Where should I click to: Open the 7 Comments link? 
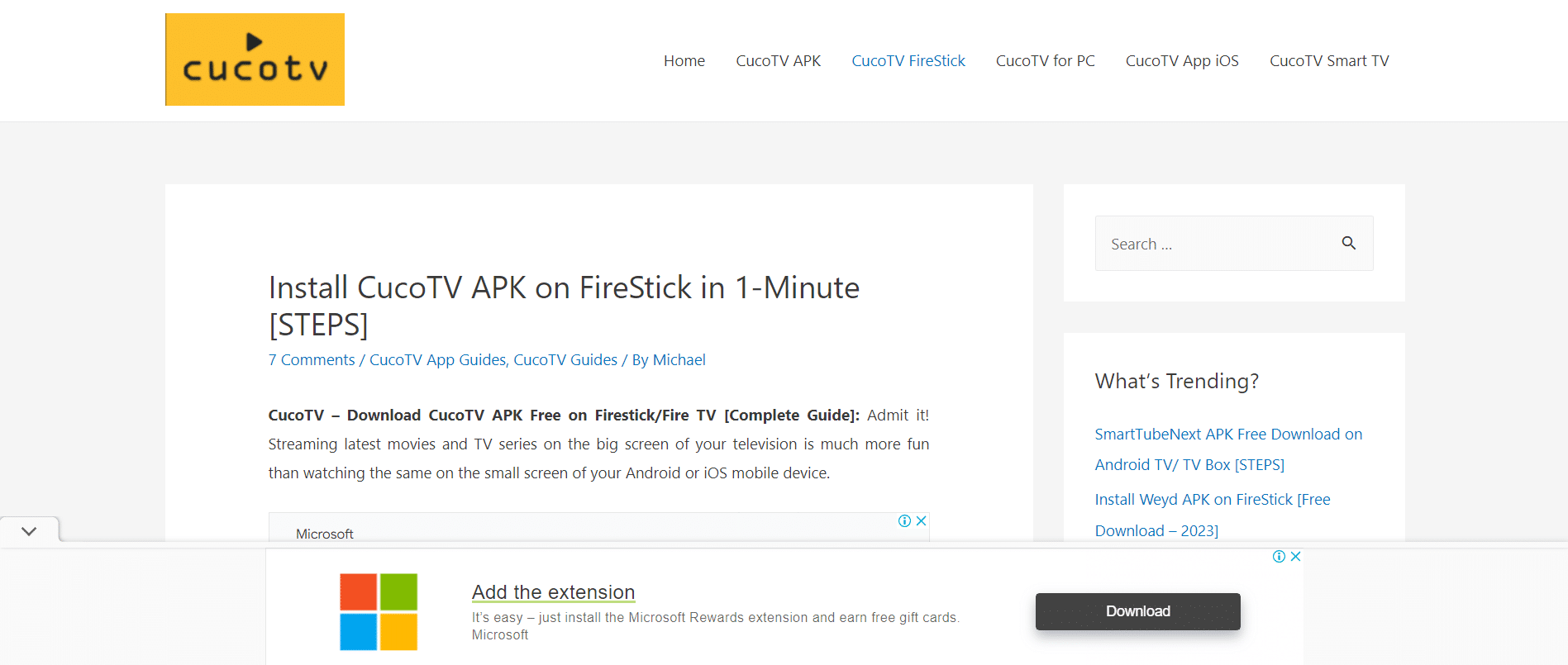pos(312,359)
